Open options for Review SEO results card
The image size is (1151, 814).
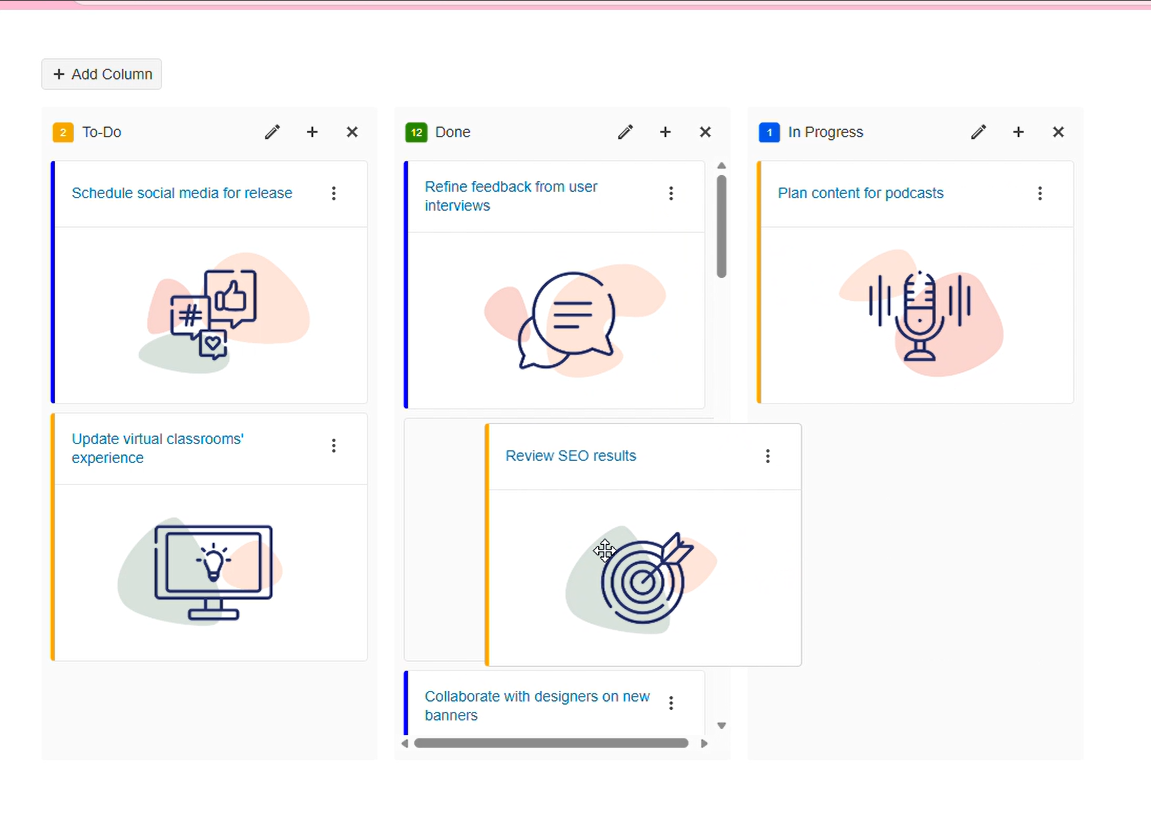(768, 456)
